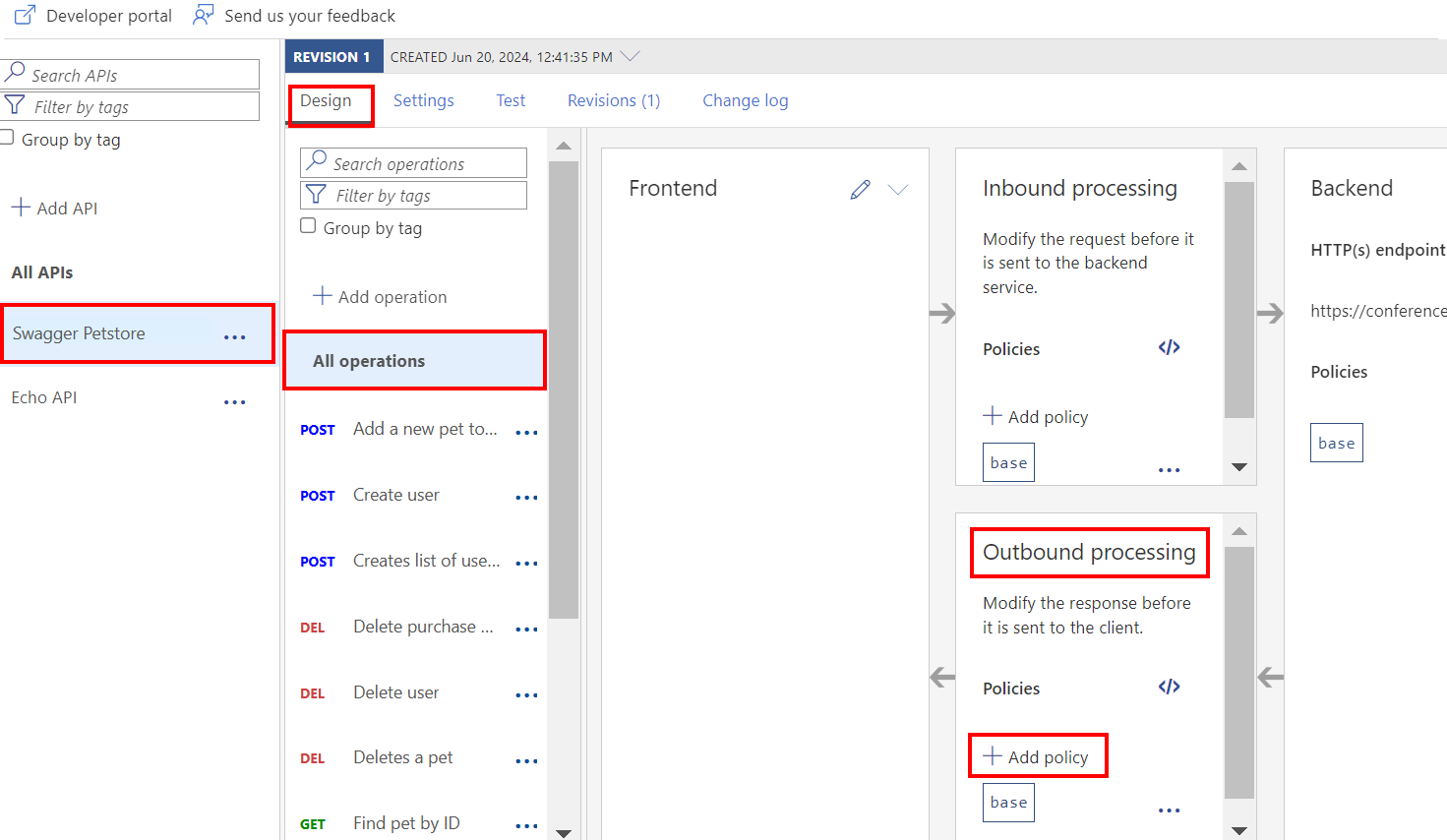Click the Outbound processing base policy box
The height and width of the screenshot is (840, 1447).
(x=1008, y=803)
